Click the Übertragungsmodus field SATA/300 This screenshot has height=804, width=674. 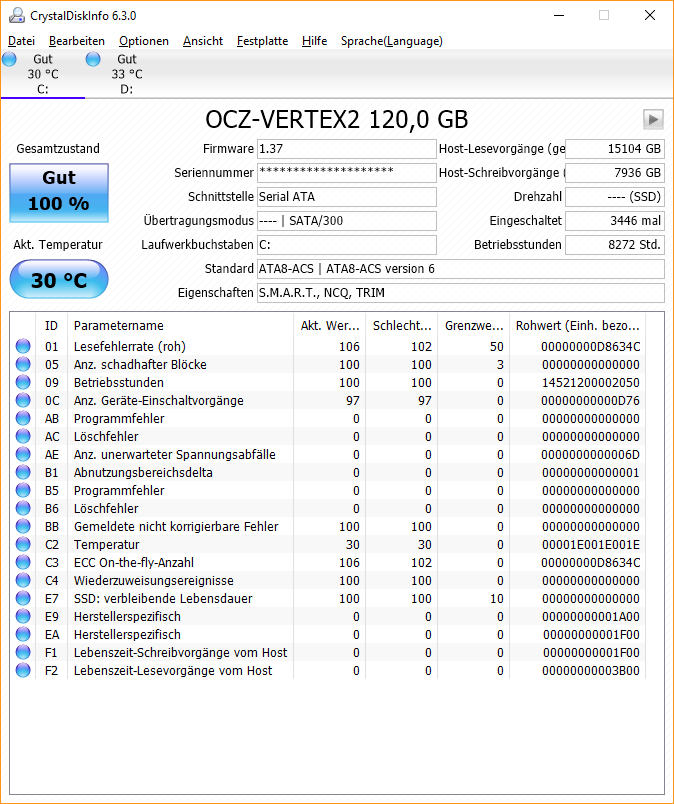click(x=347, y=221)
